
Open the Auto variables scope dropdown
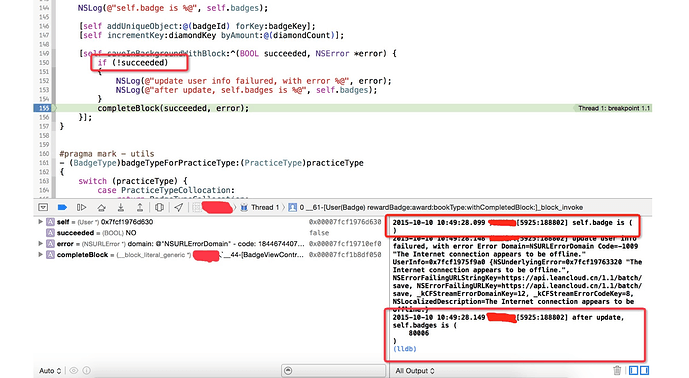[50, 371]
